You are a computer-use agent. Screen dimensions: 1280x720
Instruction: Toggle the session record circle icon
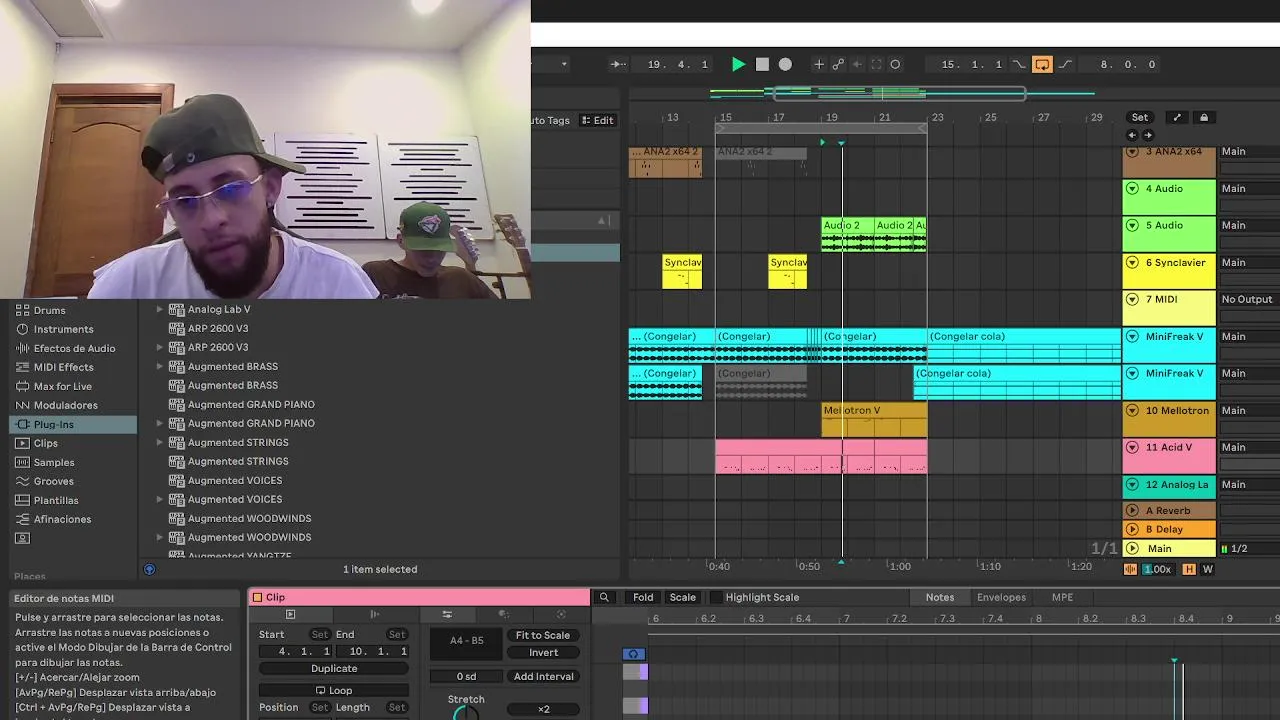pos(895,64)
